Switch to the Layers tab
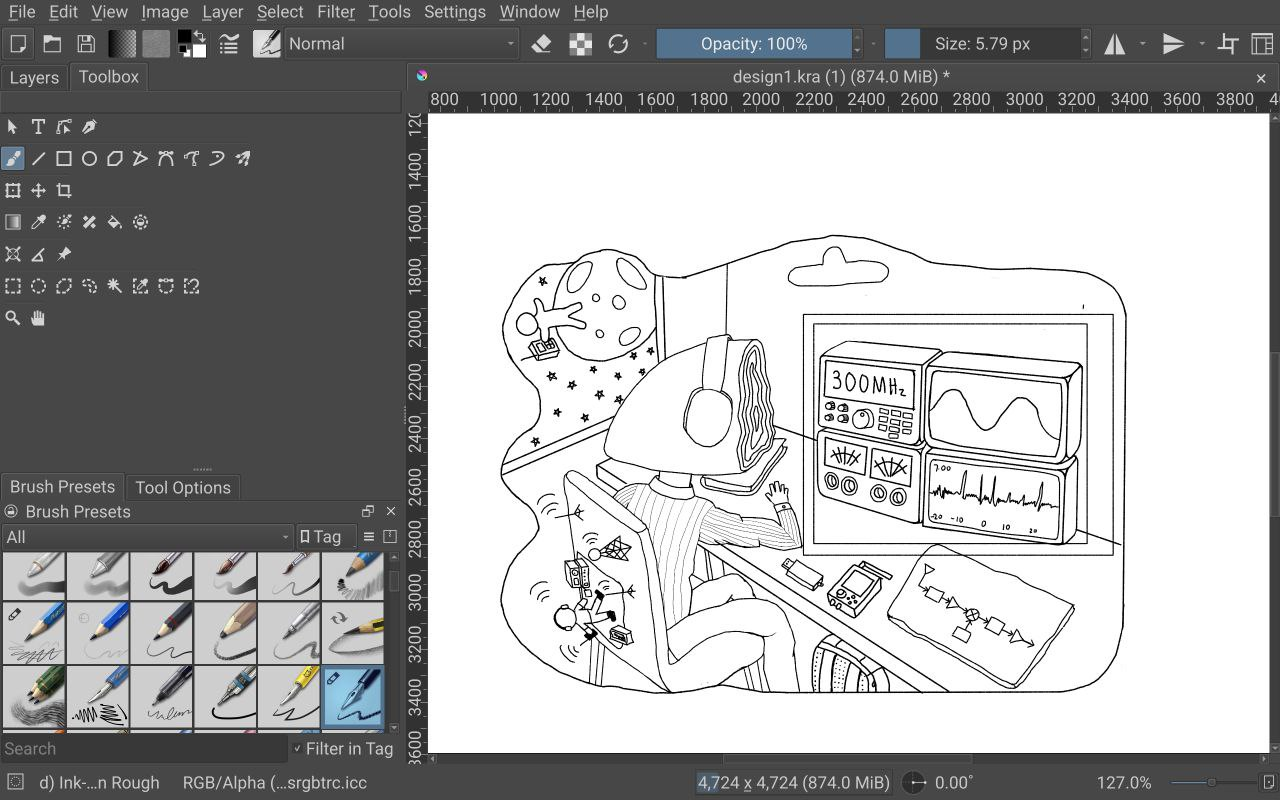This screenshot has width=1280, height=800. [34, 77]
